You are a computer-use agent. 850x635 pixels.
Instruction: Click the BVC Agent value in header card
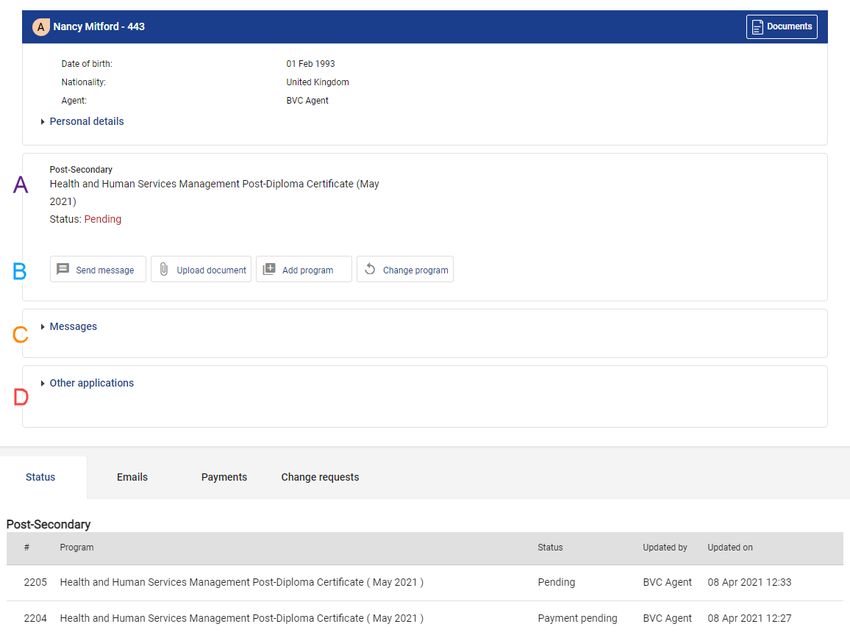point(307,100)
